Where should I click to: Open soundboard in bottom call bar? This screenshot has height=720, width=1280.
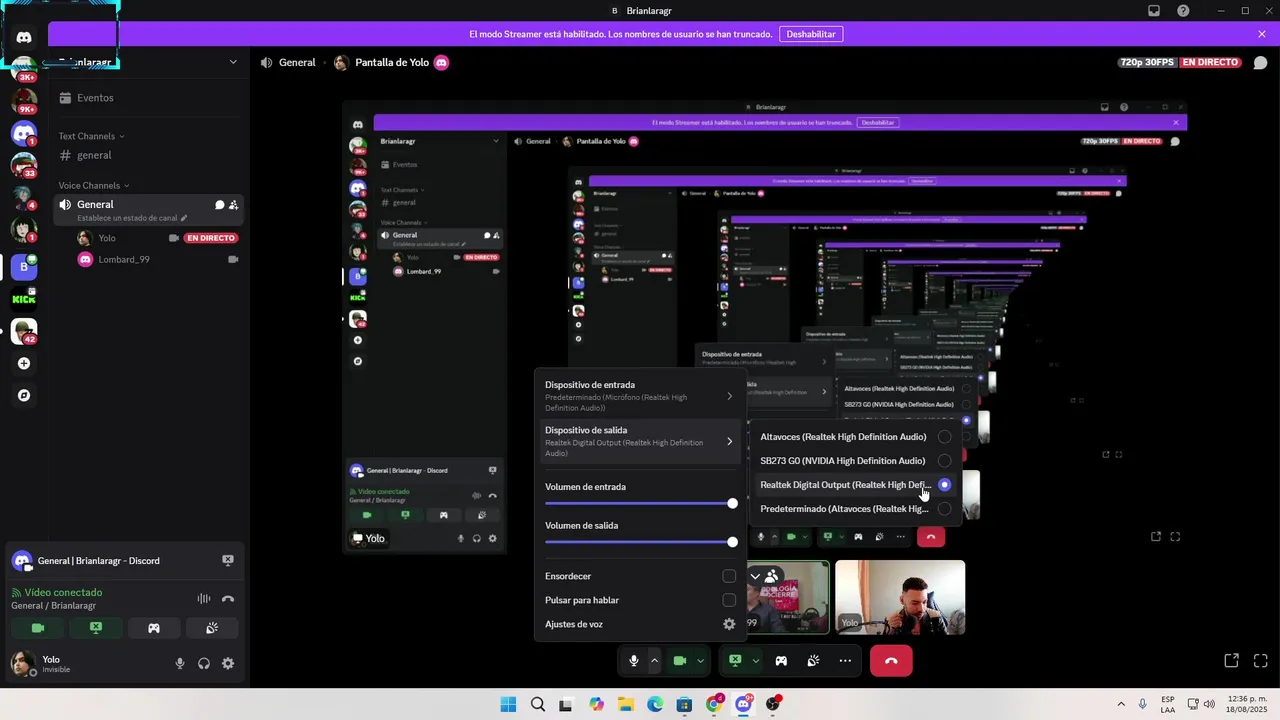pos(814,661)
